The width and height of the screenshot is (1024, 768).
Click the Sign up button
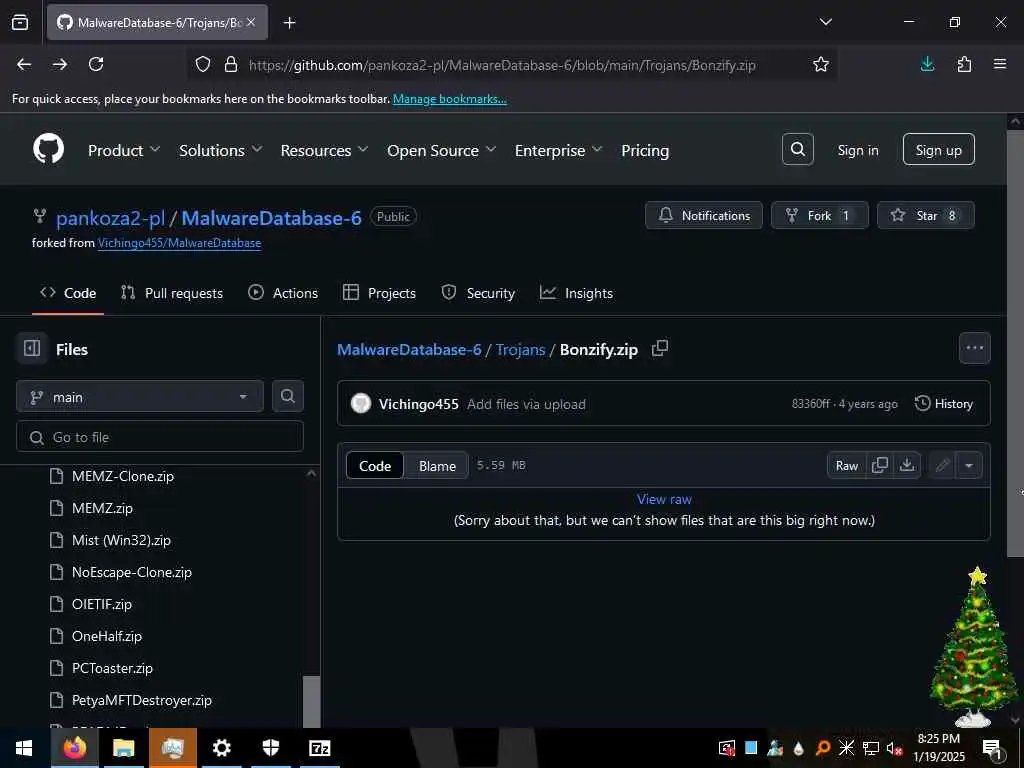938,150
